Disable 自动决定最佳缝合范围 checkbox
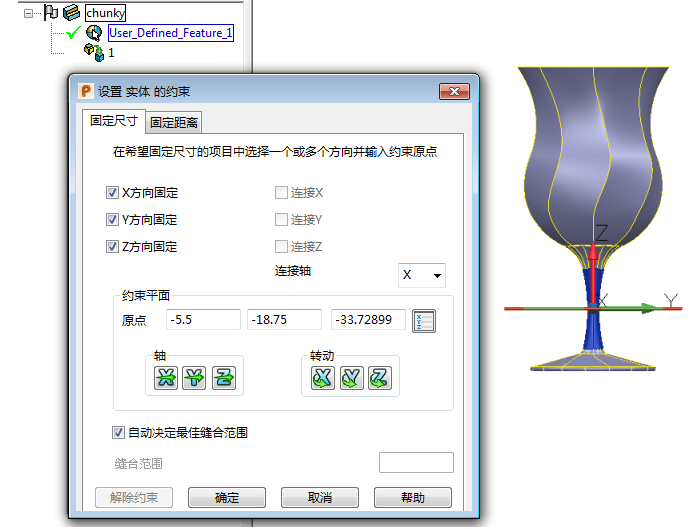This screenshot has width=692, height=529. click(x=118, y=433)
